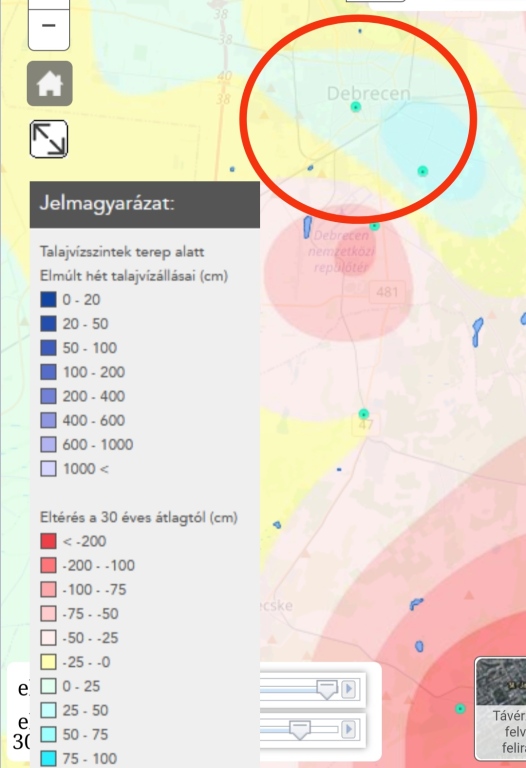Click the red < -200 legend swatch
Image resolution: width=526 pixels, height=768 pixels.
click(48, 541)
